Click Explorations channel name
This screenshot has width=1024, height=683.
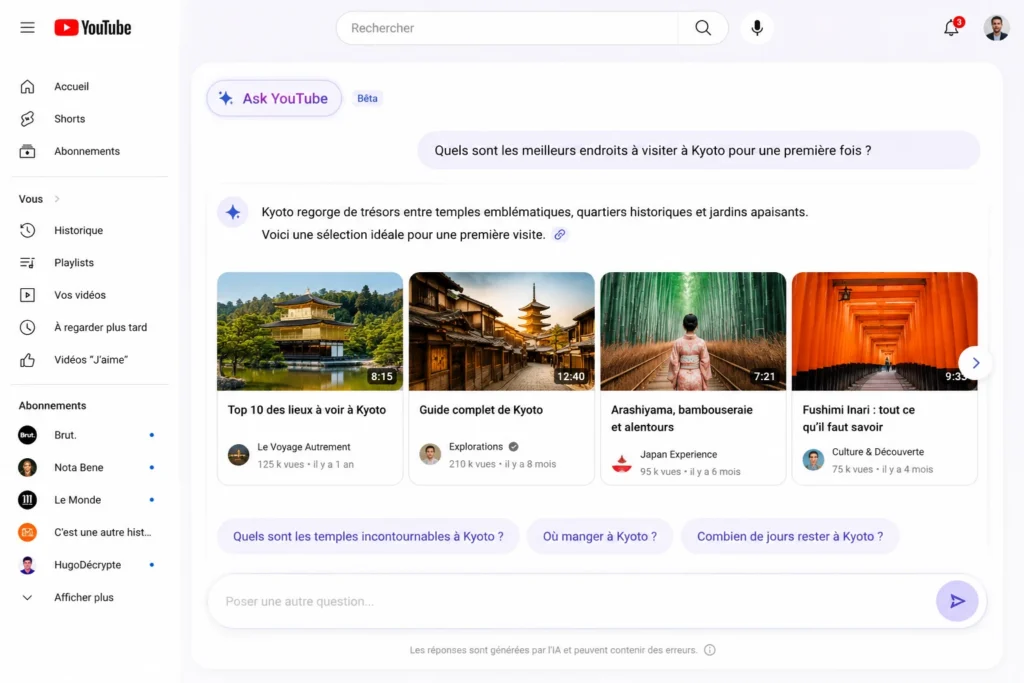[475, 447]
